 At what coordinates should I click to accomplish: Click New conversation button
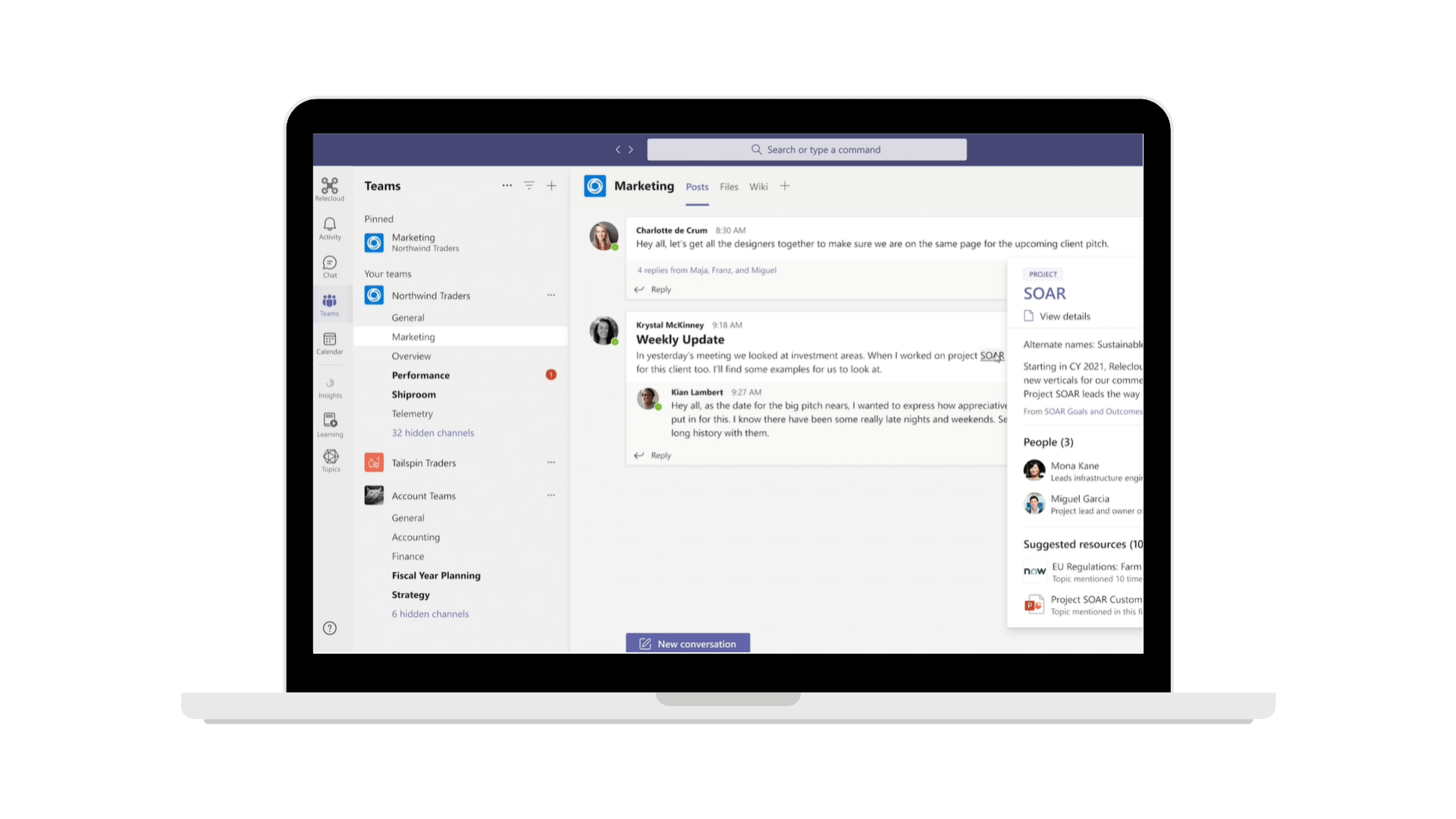coord(688,644)
